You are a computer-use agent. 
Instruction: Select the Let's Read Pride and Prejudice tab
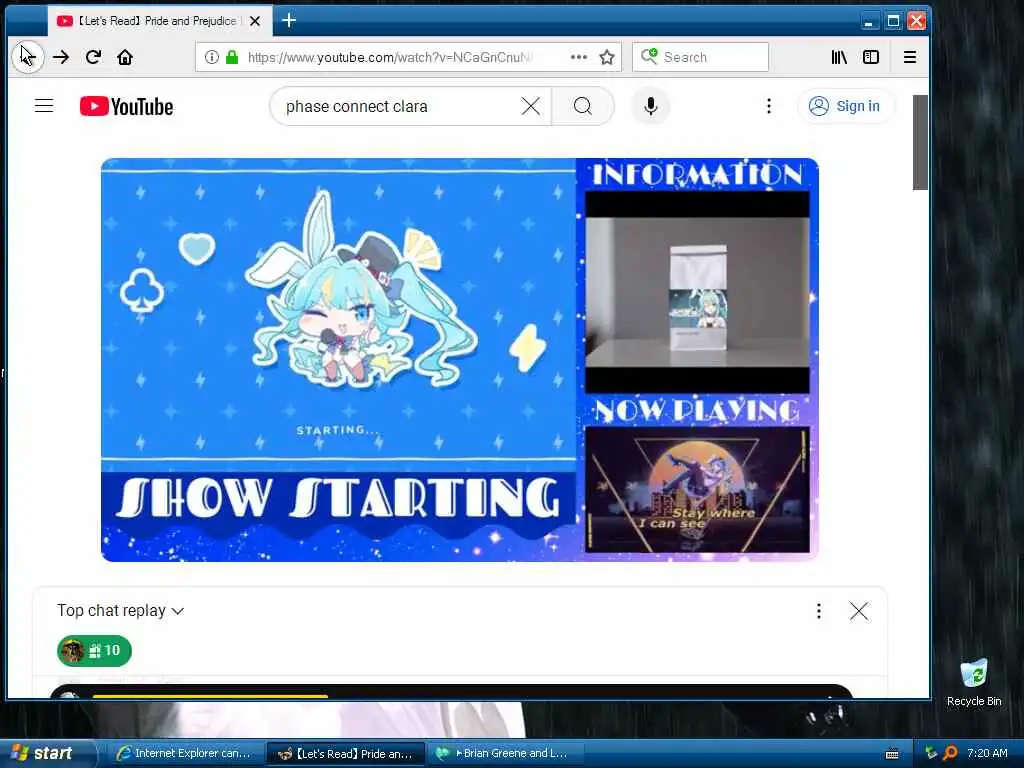tap(160, 21)
